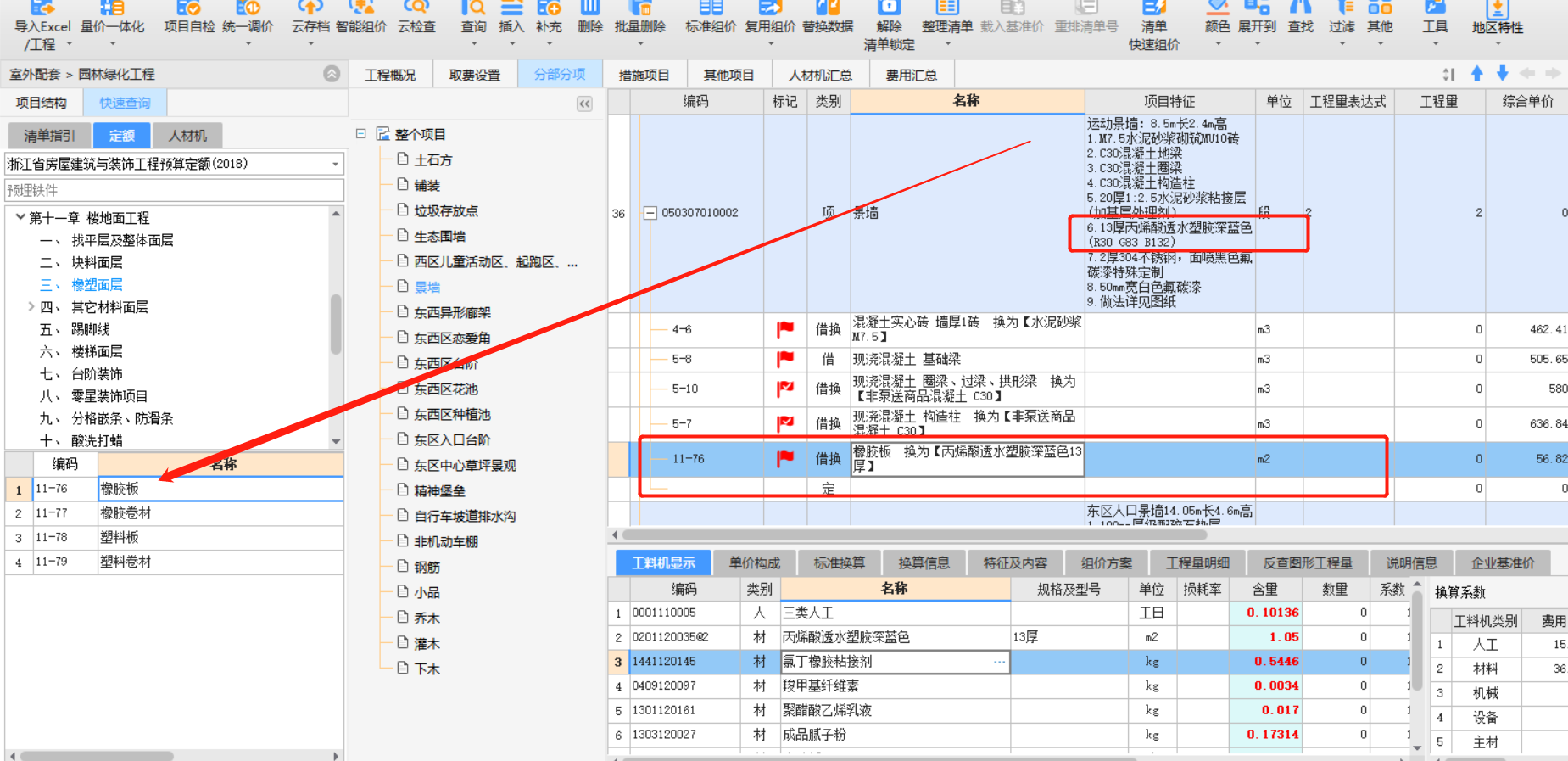Switch to 人材机汇总 tab
The width and height of the screenshot is (1568, 761).
click(820, 75)
